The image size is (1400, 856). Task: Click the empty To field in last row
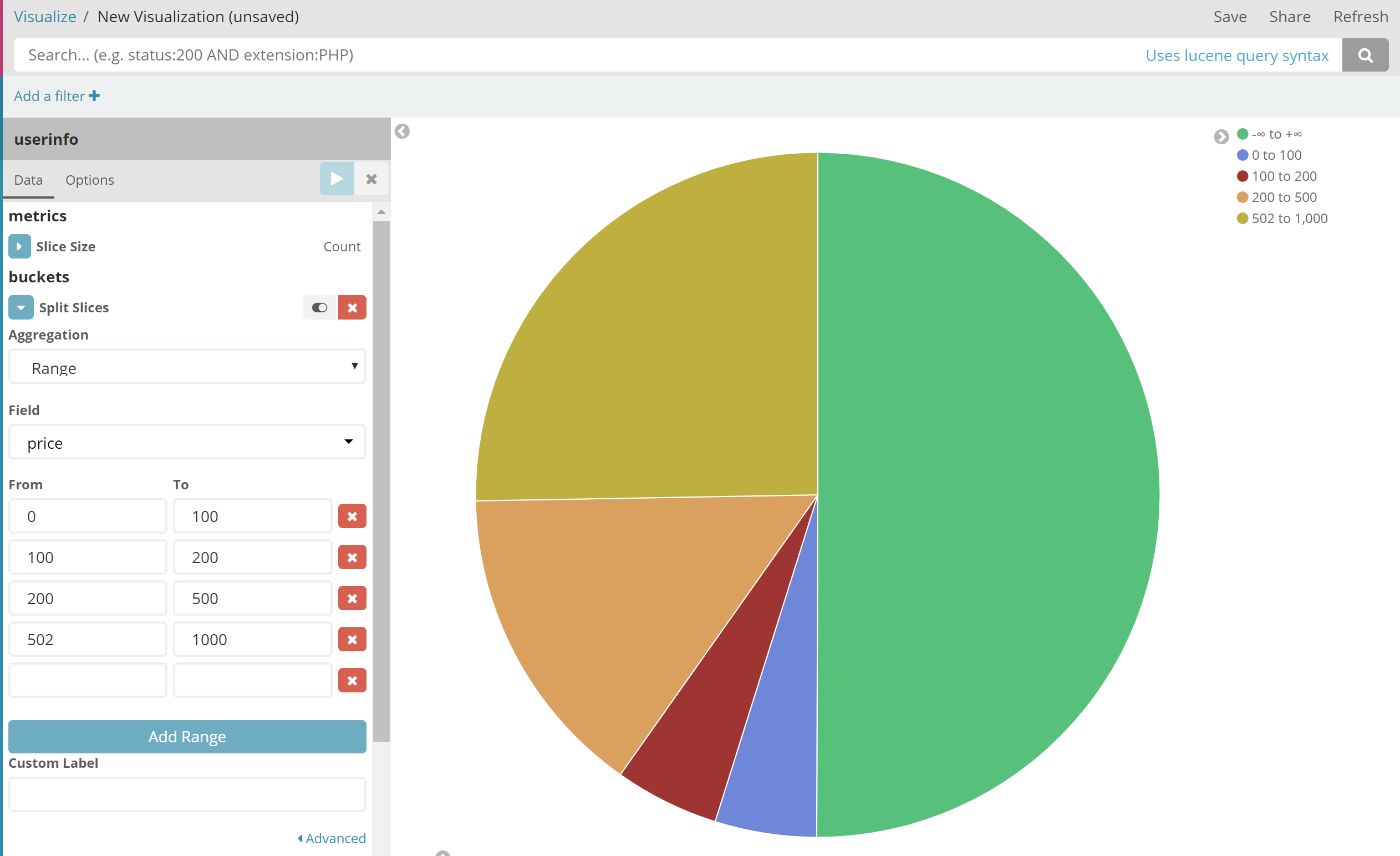[252, 680]
